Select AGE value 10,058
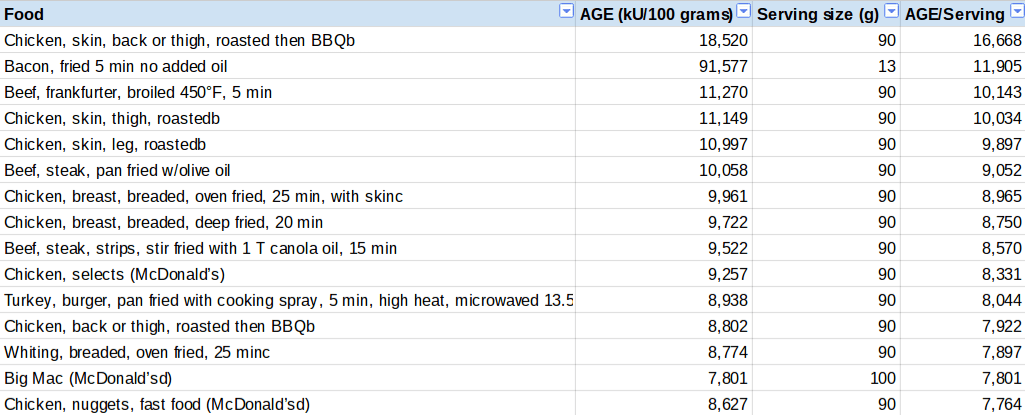The width and height of the screenshot is (1025, 415). coord(664,171)
